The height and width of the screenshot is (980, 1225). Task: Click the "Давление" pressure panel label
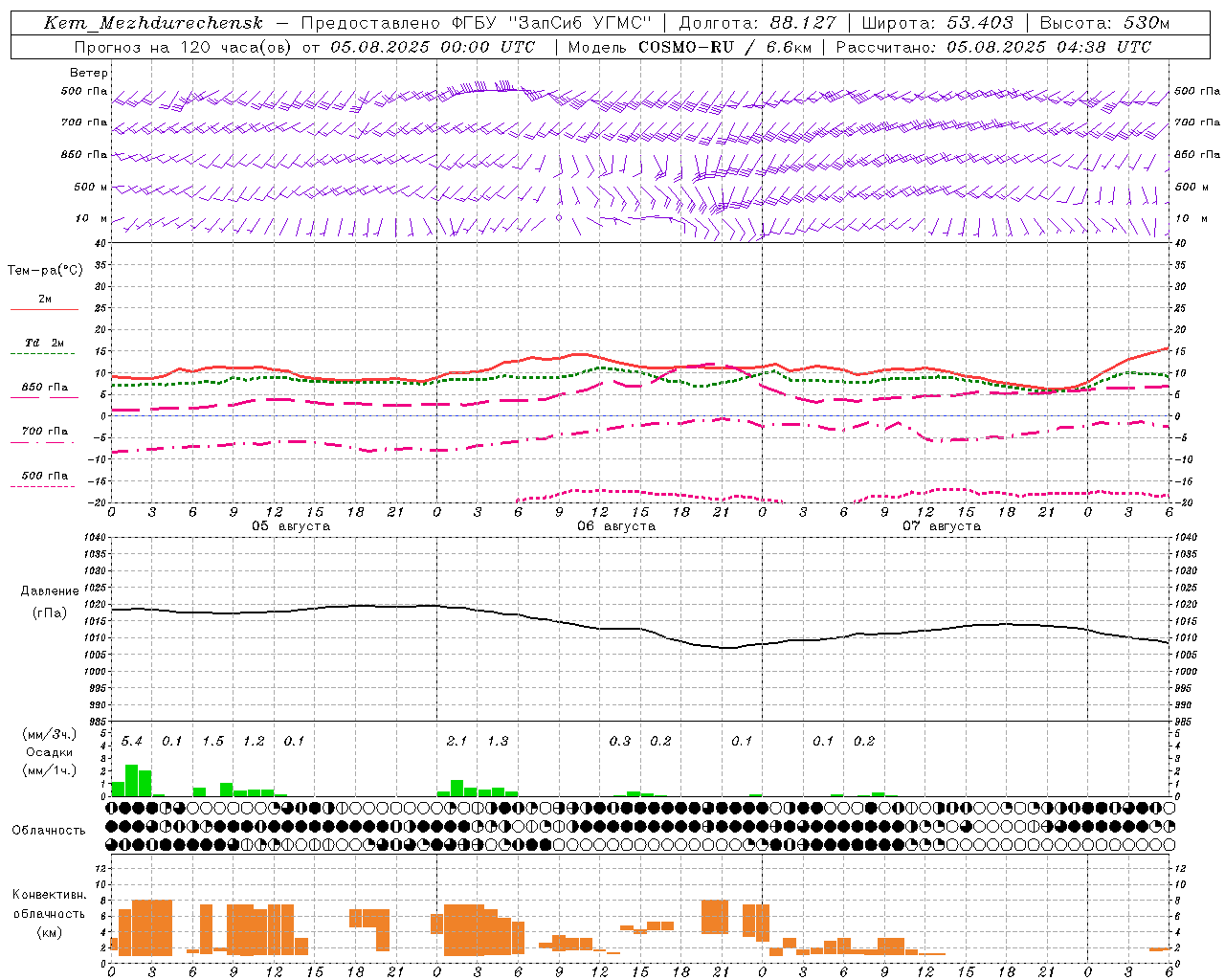pyautogui.click(x=50, y=591)
